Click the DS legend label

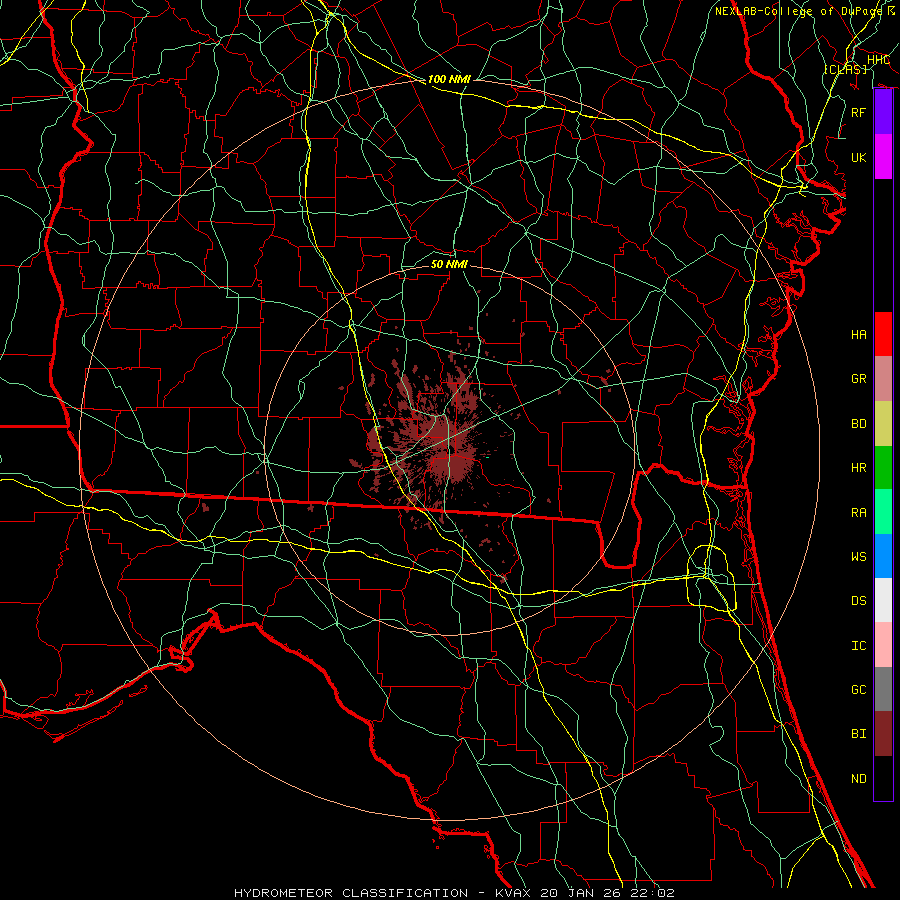click(x=859, y=601)
